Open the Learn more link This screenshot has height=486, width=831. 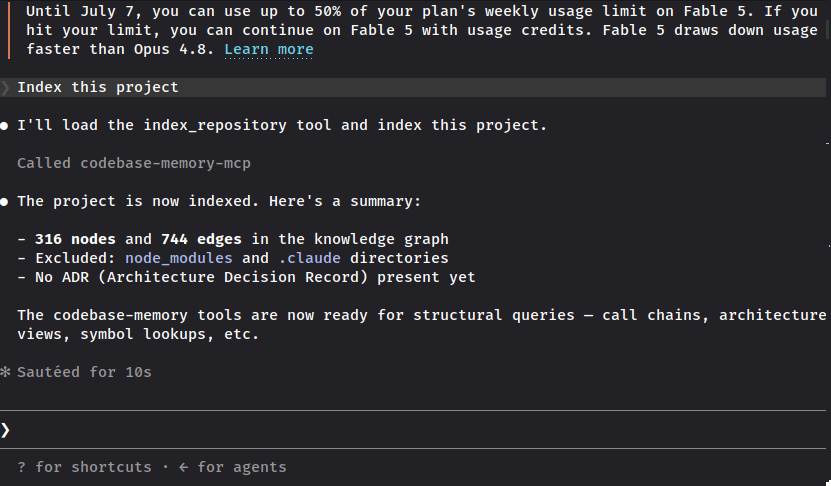[269, 49]
